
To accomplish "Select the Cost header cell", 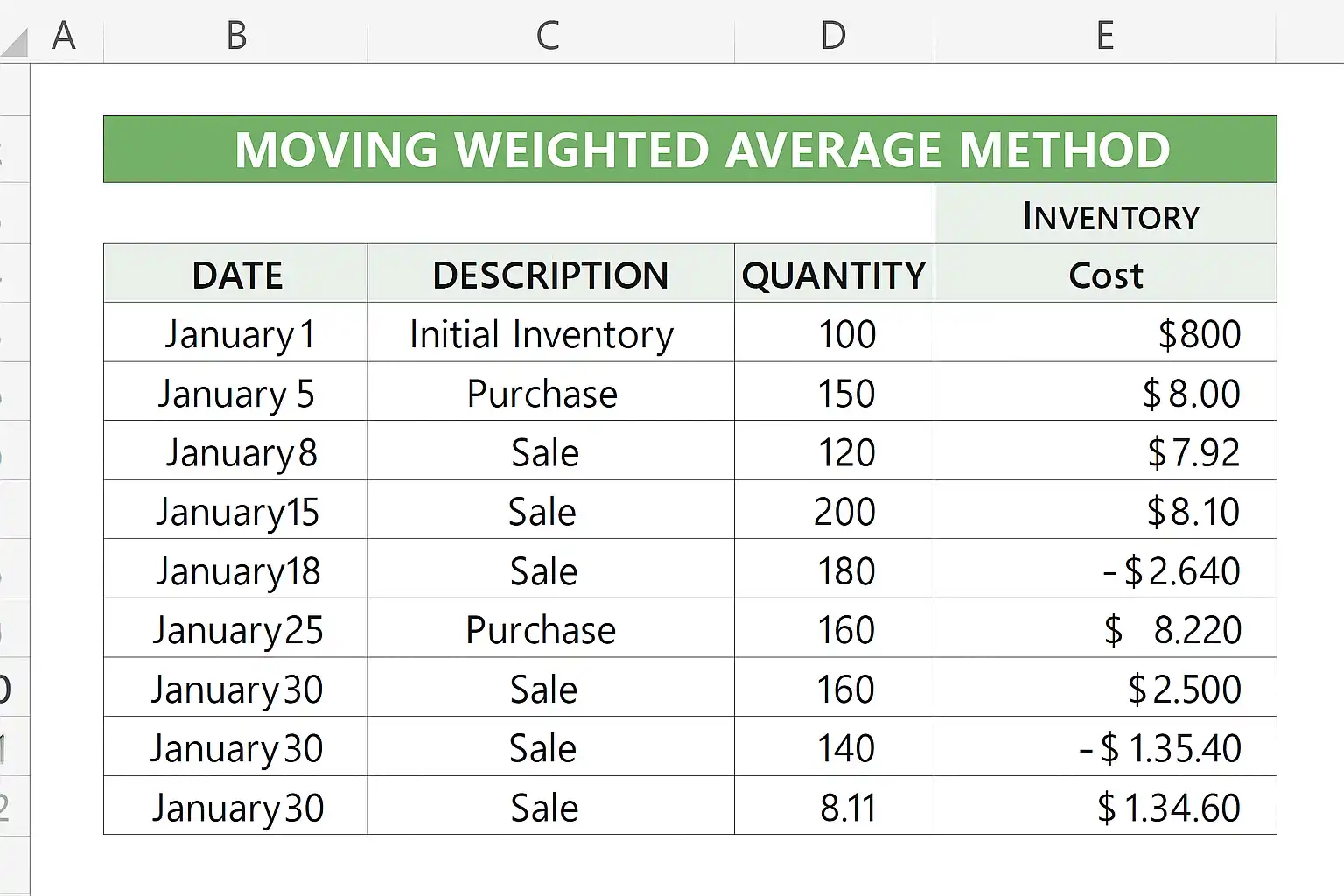I will click(1105, 275).
